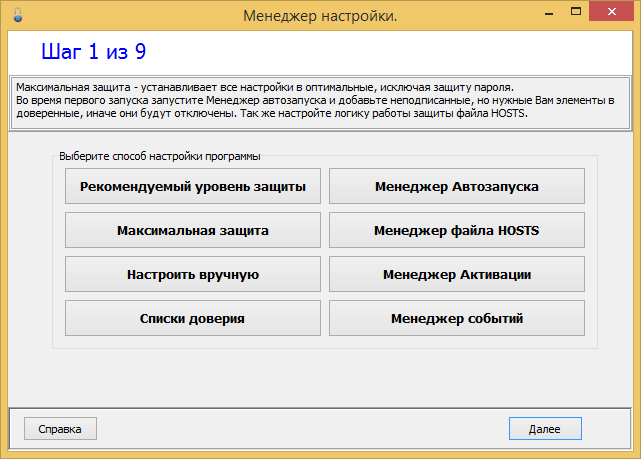
Task: Choose Рекомендуемый уровень защиты option
Action: click(193, 186)
